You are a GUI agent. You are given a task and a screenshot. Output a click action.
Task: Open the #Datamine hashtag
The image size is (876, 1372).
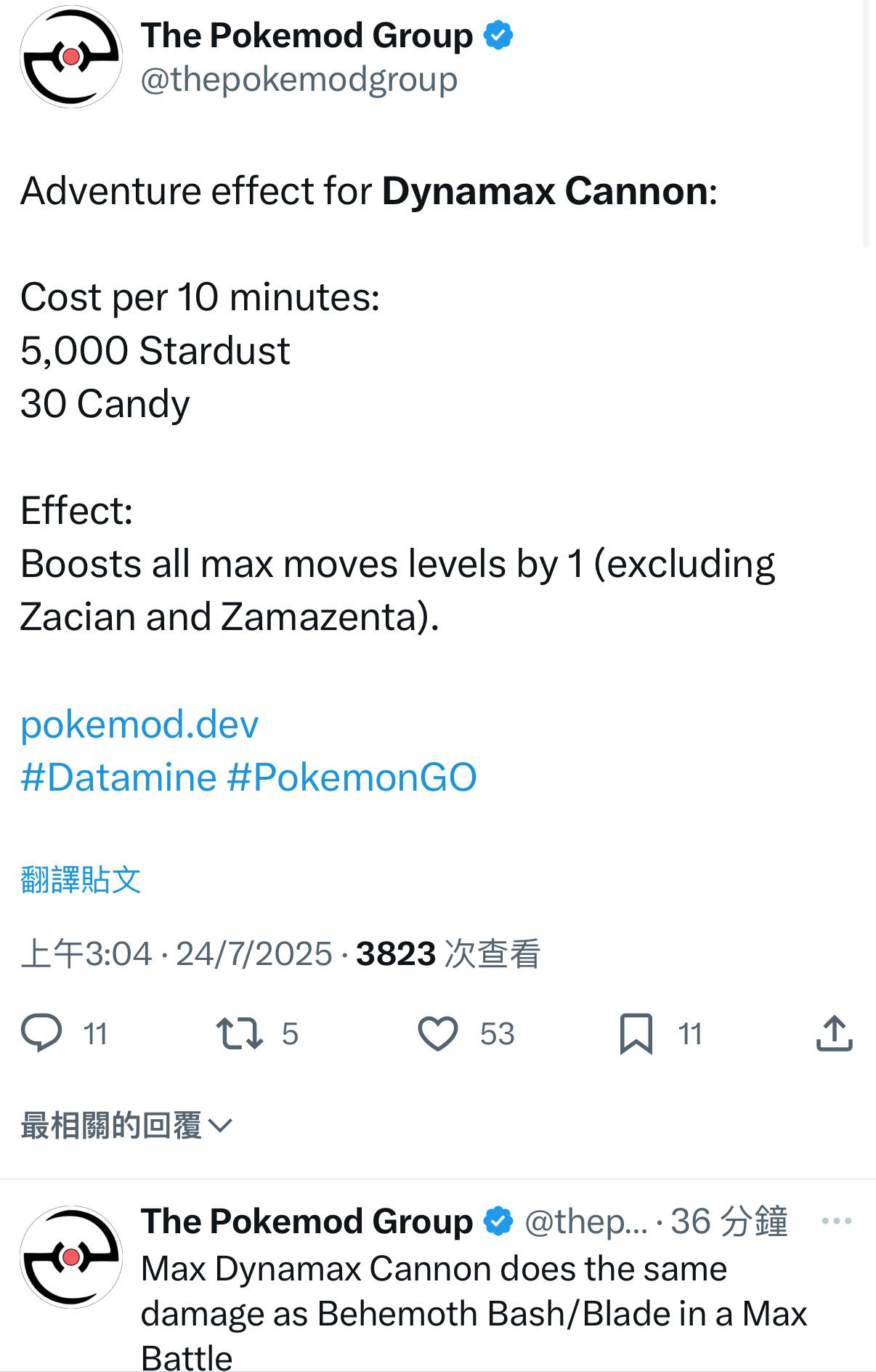pyautogui.click(x=118, y=777)
